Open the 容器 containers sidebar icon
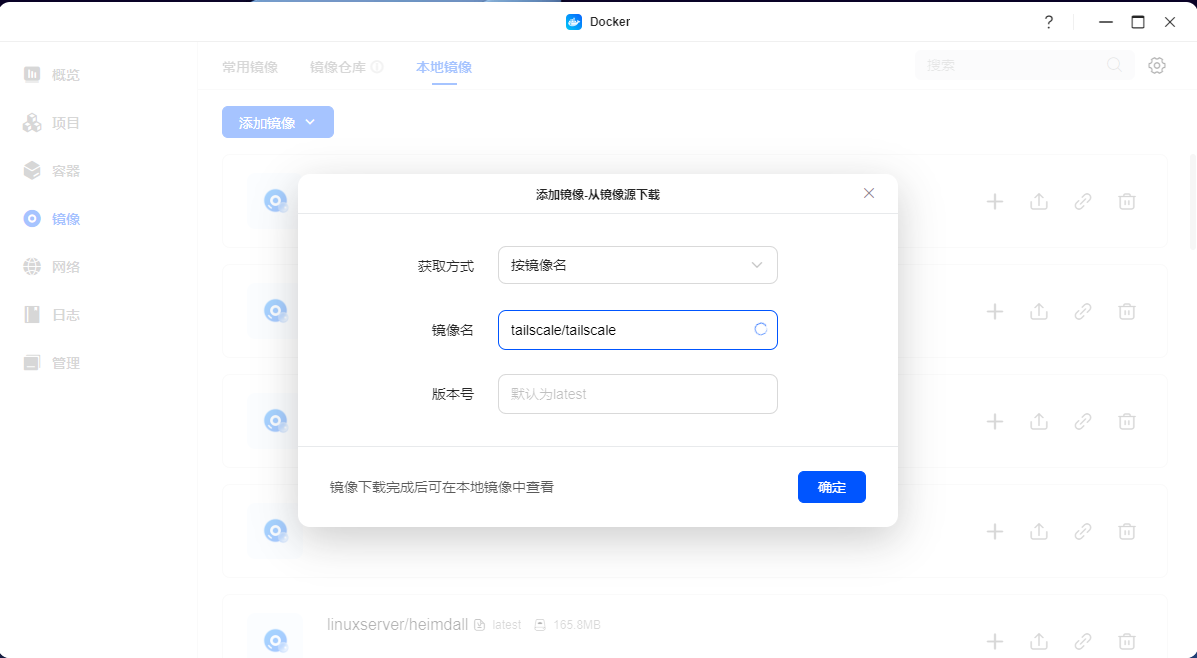 (x=32, y=170)
